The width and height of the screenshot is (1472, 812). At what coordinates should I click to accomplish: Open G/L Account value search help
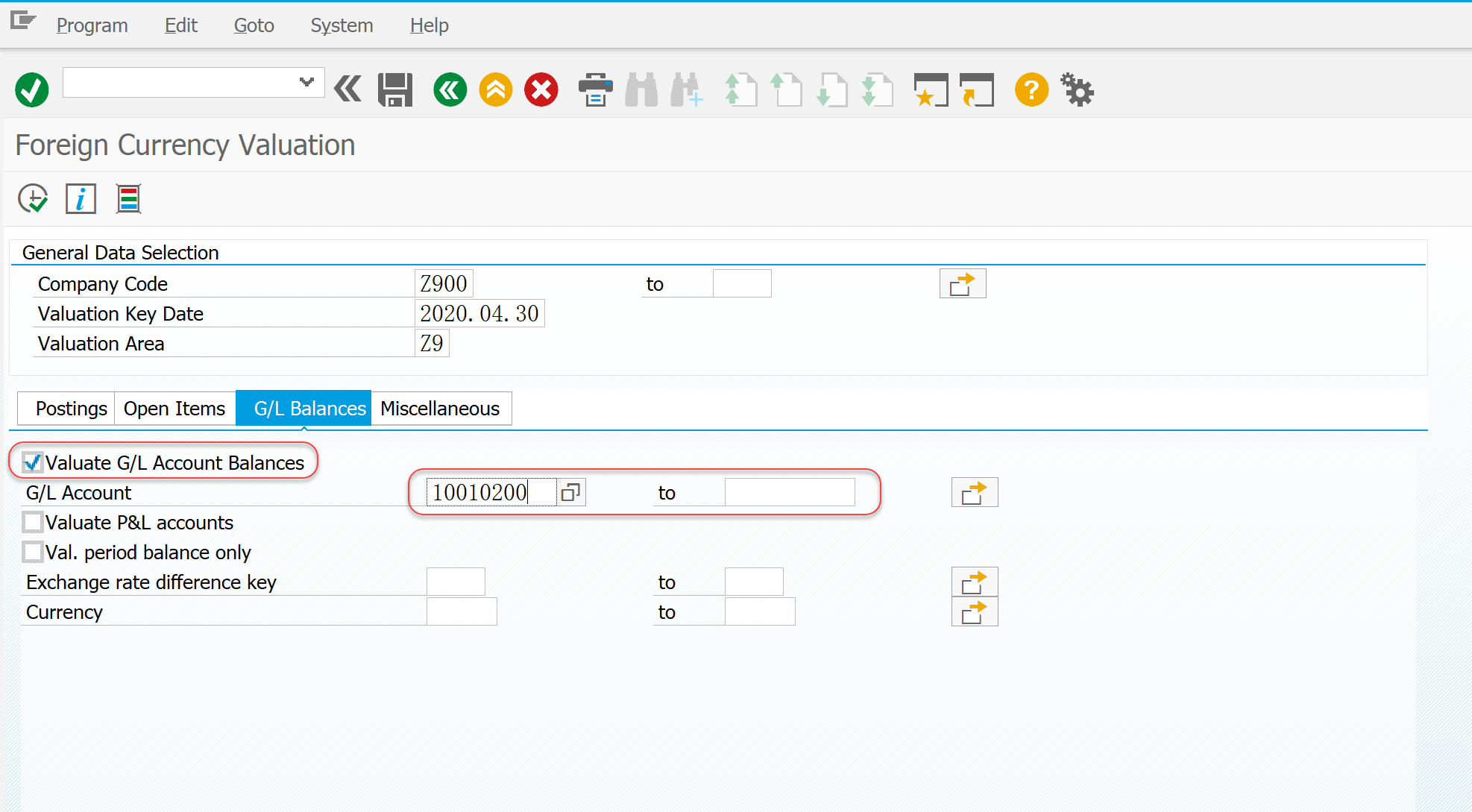pyautogui.click(x=570, y=493)
